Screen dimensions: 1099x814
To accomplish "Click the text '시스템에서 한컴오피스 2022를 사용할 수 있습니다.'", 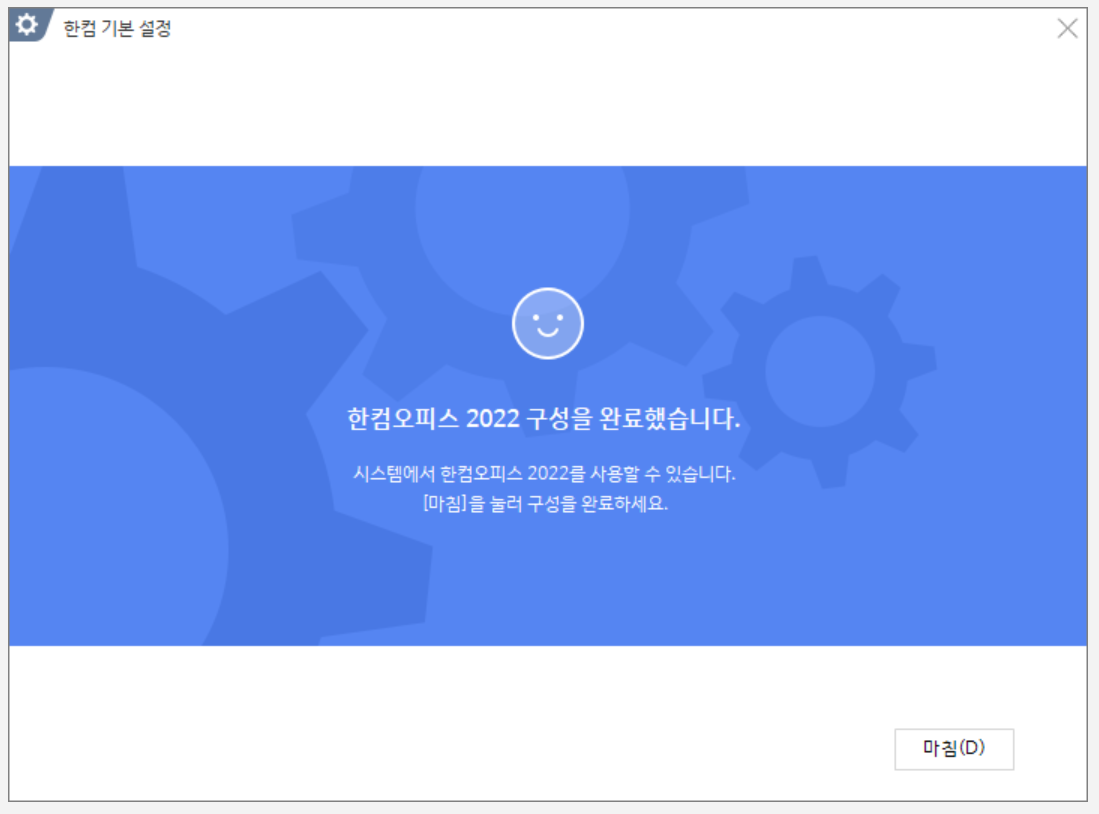I will (x=544, y=474).
